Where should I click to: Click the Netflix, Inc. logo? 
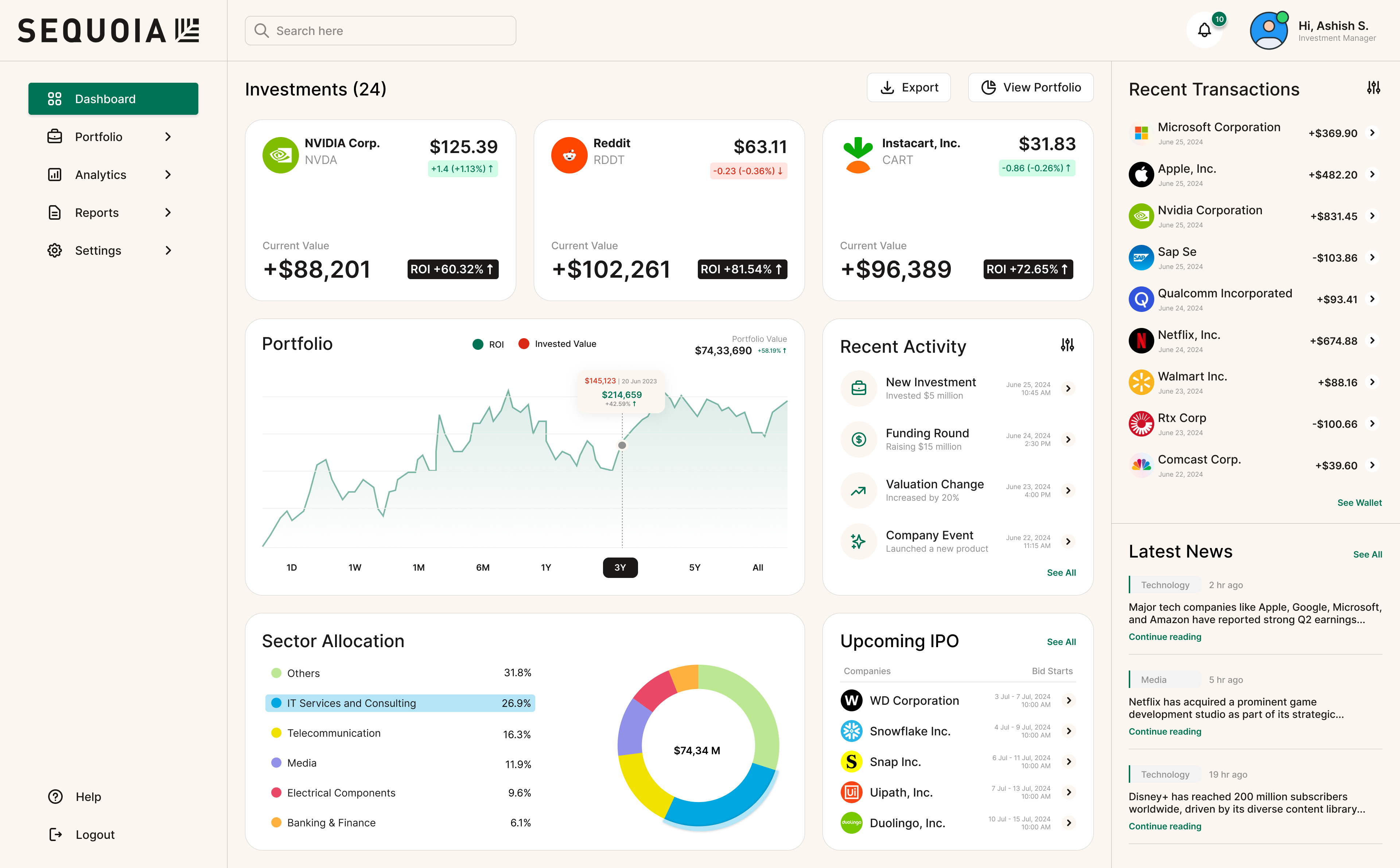(1141, 340)
